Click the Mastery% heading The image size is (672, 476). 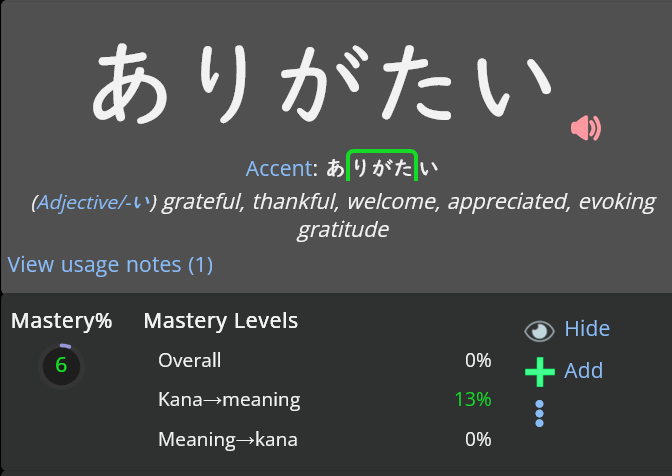pos(61,321)
